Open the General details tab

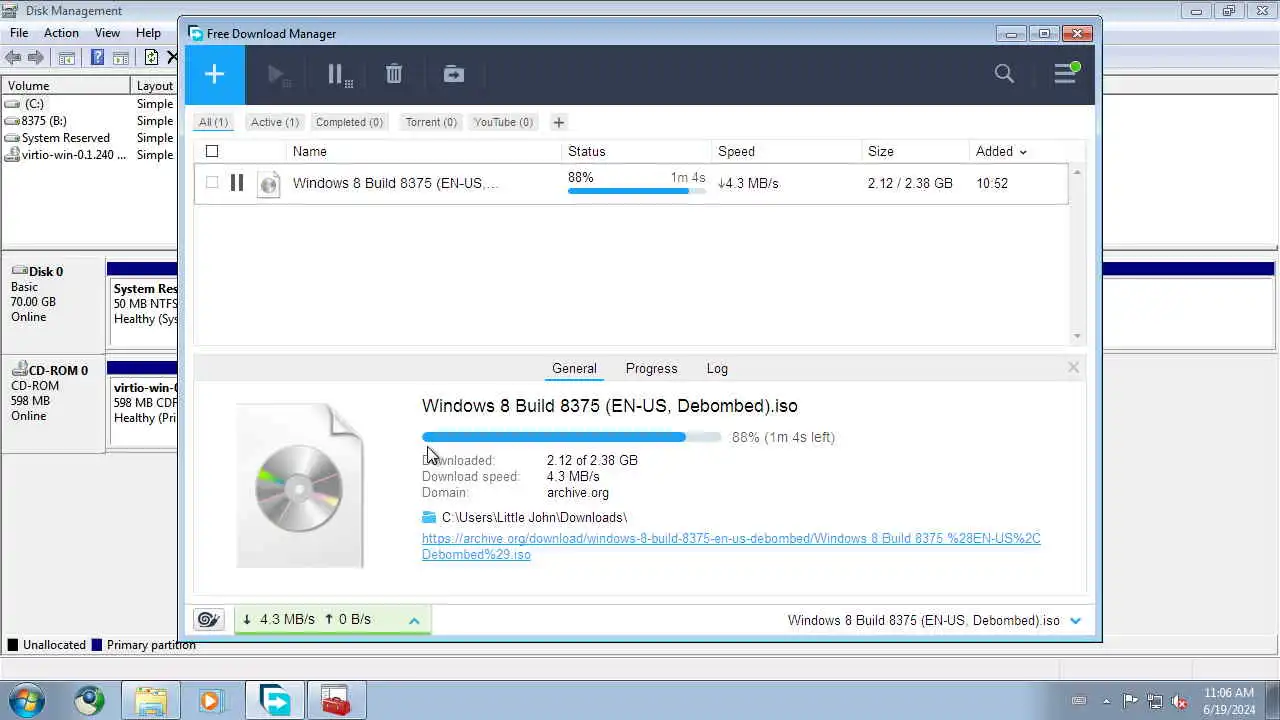click(574, 368)
